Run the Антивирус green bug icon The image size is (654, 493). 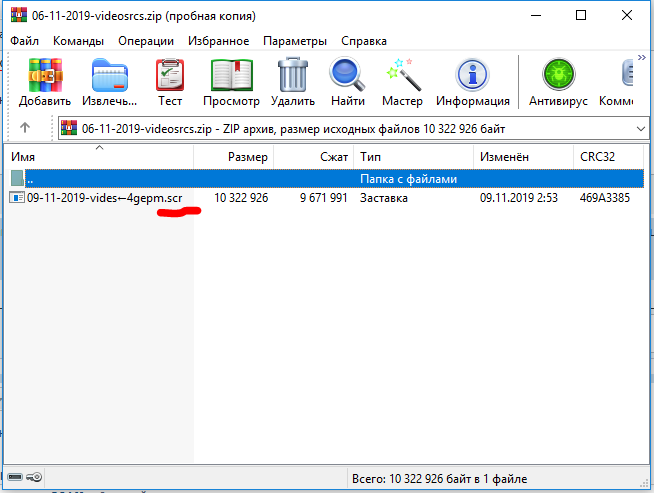(558, 74)
